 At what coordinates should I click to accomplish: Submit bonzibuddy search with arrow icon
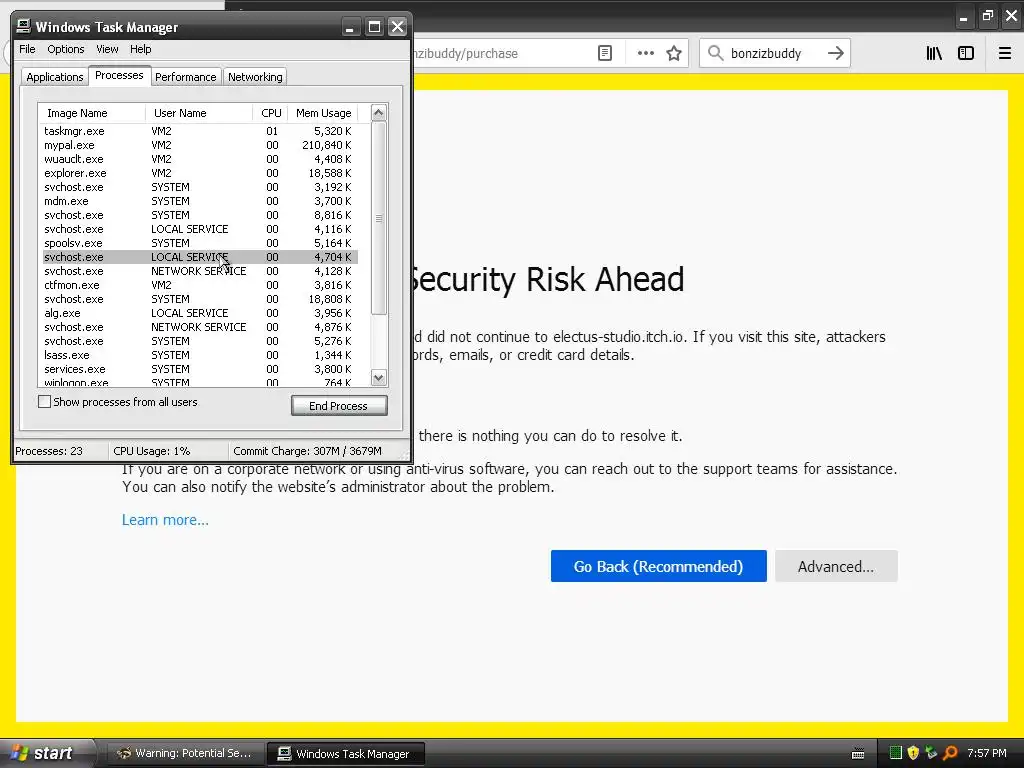pos(835,53)
